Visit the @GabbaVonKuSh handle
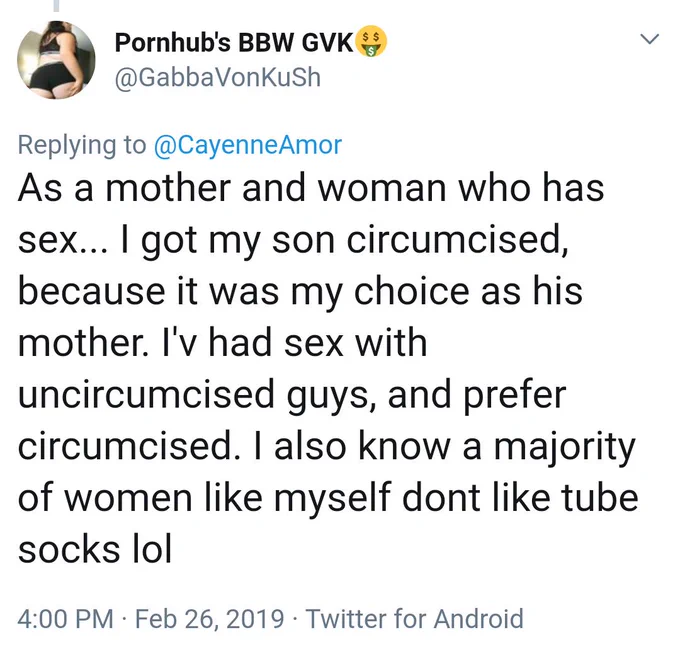This screenshot has height=659, width=680. click(x=218, y=78)
